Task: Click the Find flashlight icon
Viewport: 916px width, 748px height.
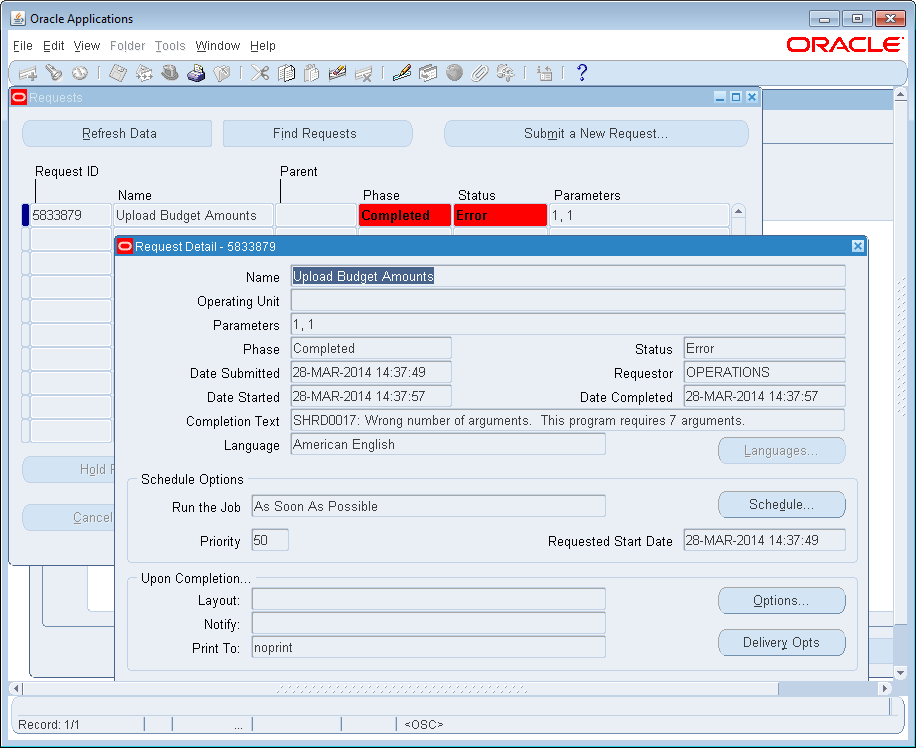Action: pyautogui.click(x=53, y=73)
